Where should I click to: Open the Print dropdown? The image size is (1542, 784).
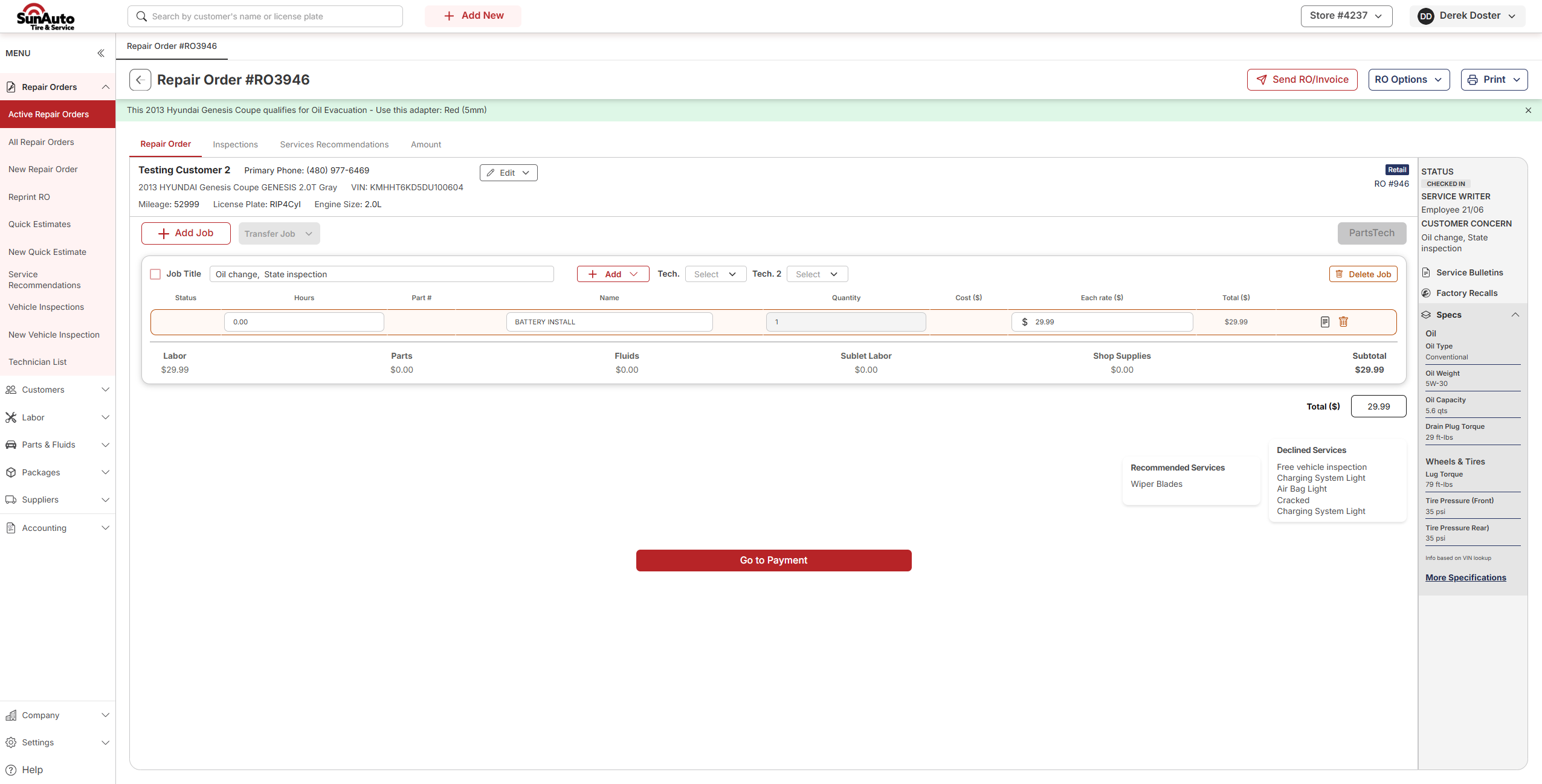pyautogui.click(x=1494, y=80)
